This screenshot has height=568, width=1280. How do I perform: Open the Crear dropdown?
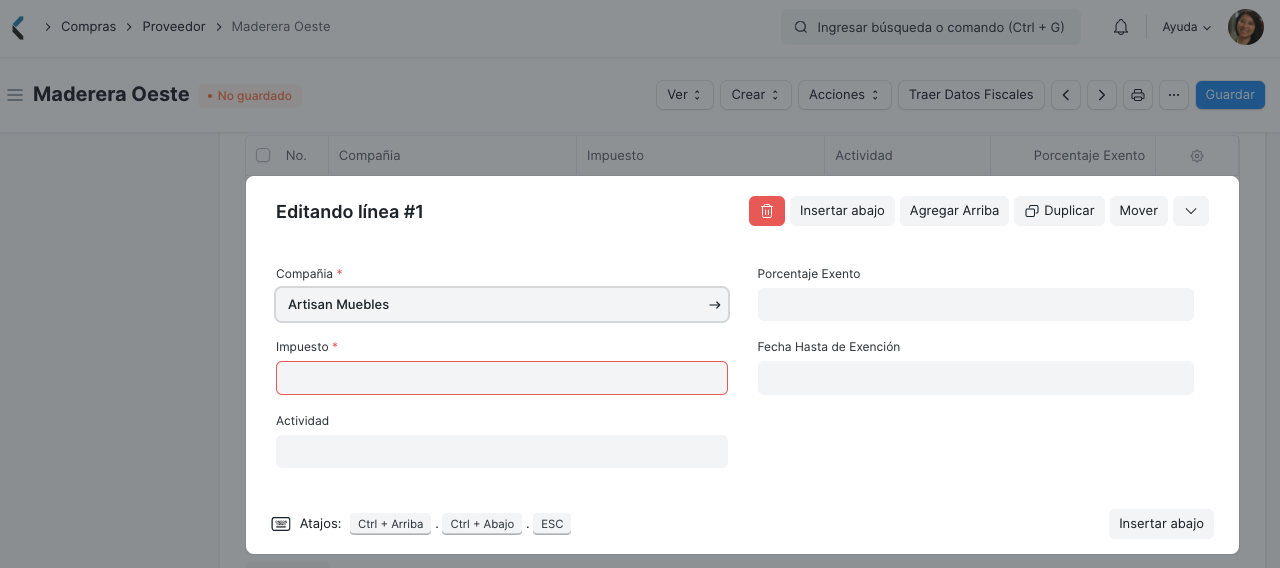pos(756,95)
